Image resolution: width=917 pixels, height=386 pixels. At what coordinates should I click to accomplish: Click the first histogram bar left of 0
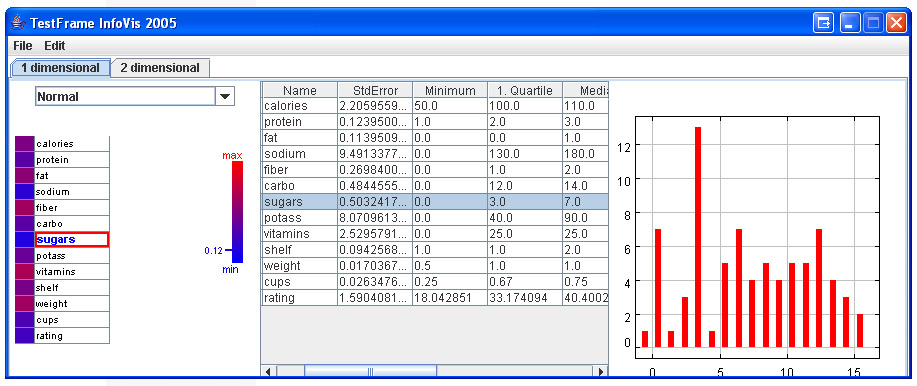[x=644, y=339]
